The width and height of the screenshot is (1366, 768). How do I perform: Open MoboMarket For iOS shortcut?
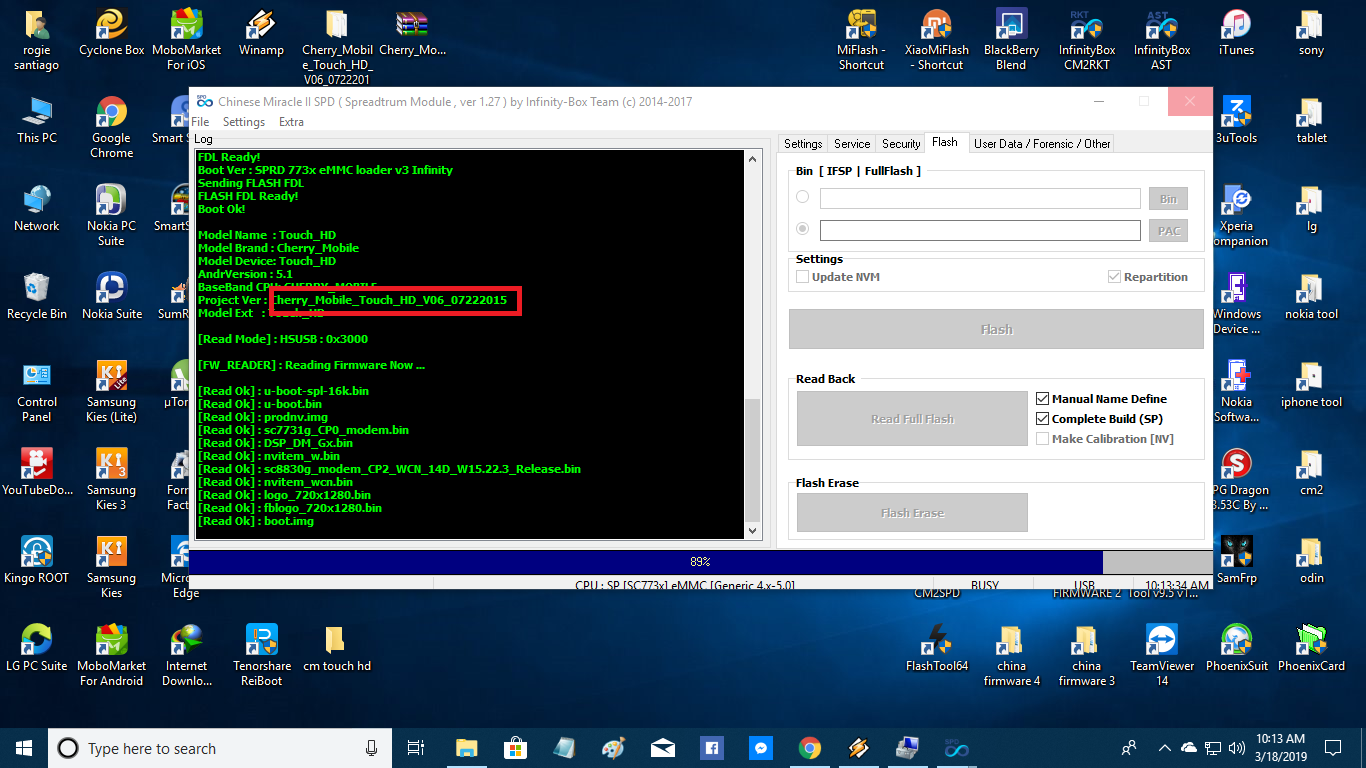pyautogui.click(x=186, y=40)
